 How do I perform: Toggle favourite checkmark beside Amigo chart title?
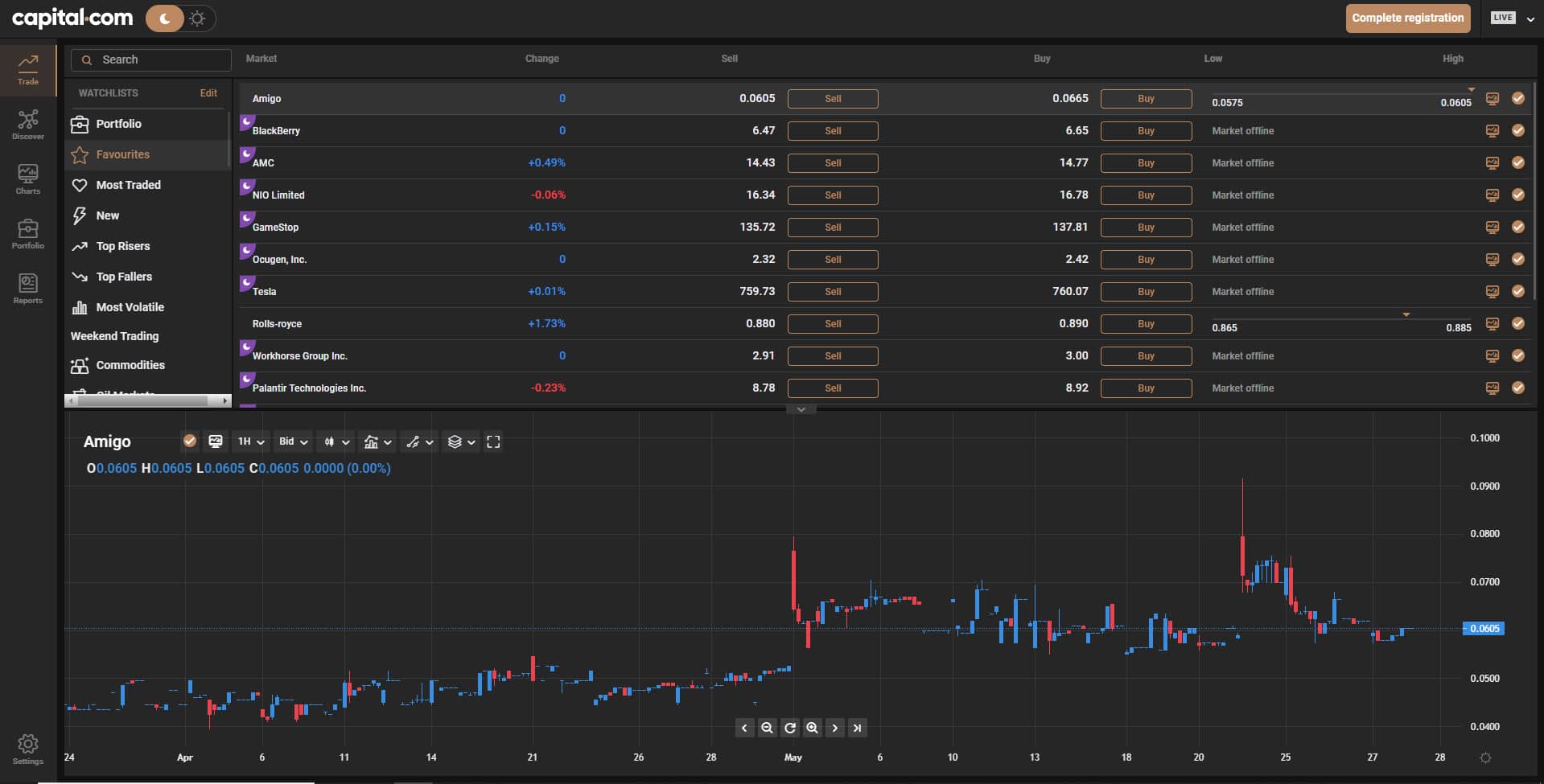[x=190, y=441]
